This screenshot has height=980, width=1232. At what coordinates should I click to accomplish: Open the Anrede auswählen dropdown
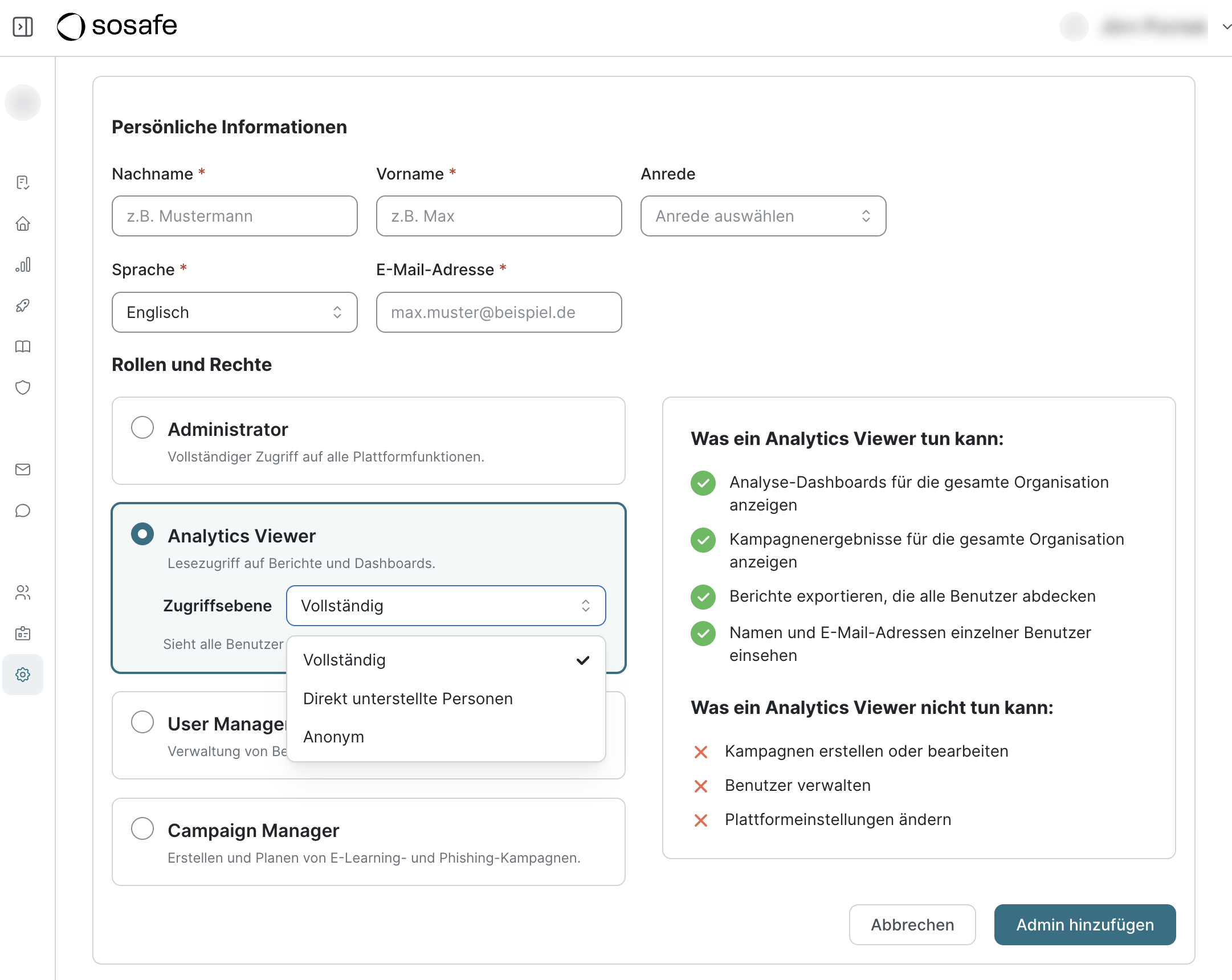pyautogui.click(x=763, y=216)
